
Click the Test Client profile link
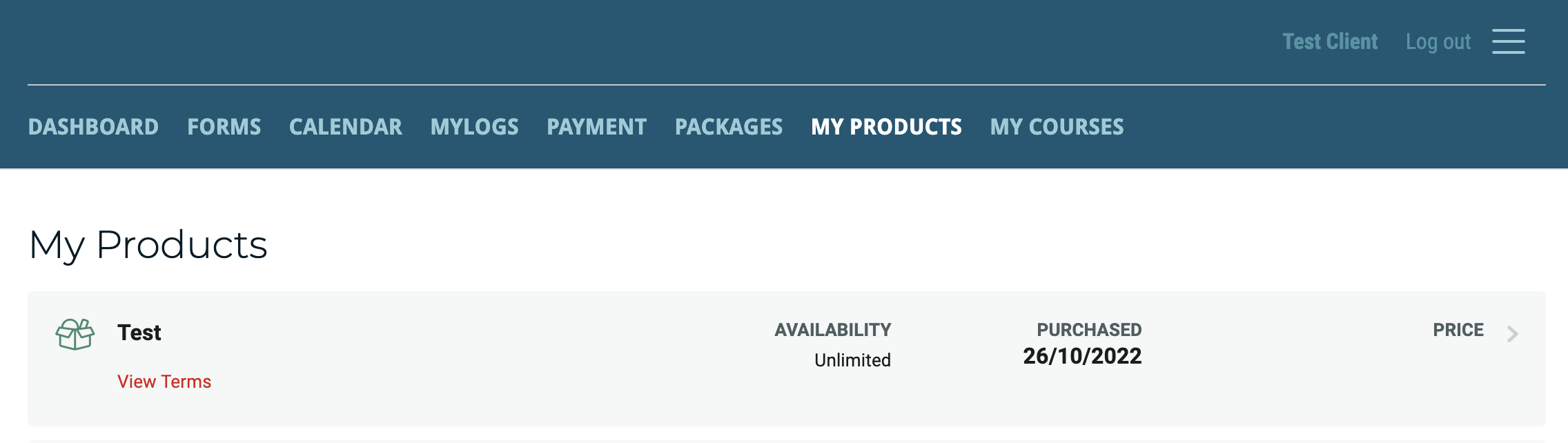point(1330,42)
